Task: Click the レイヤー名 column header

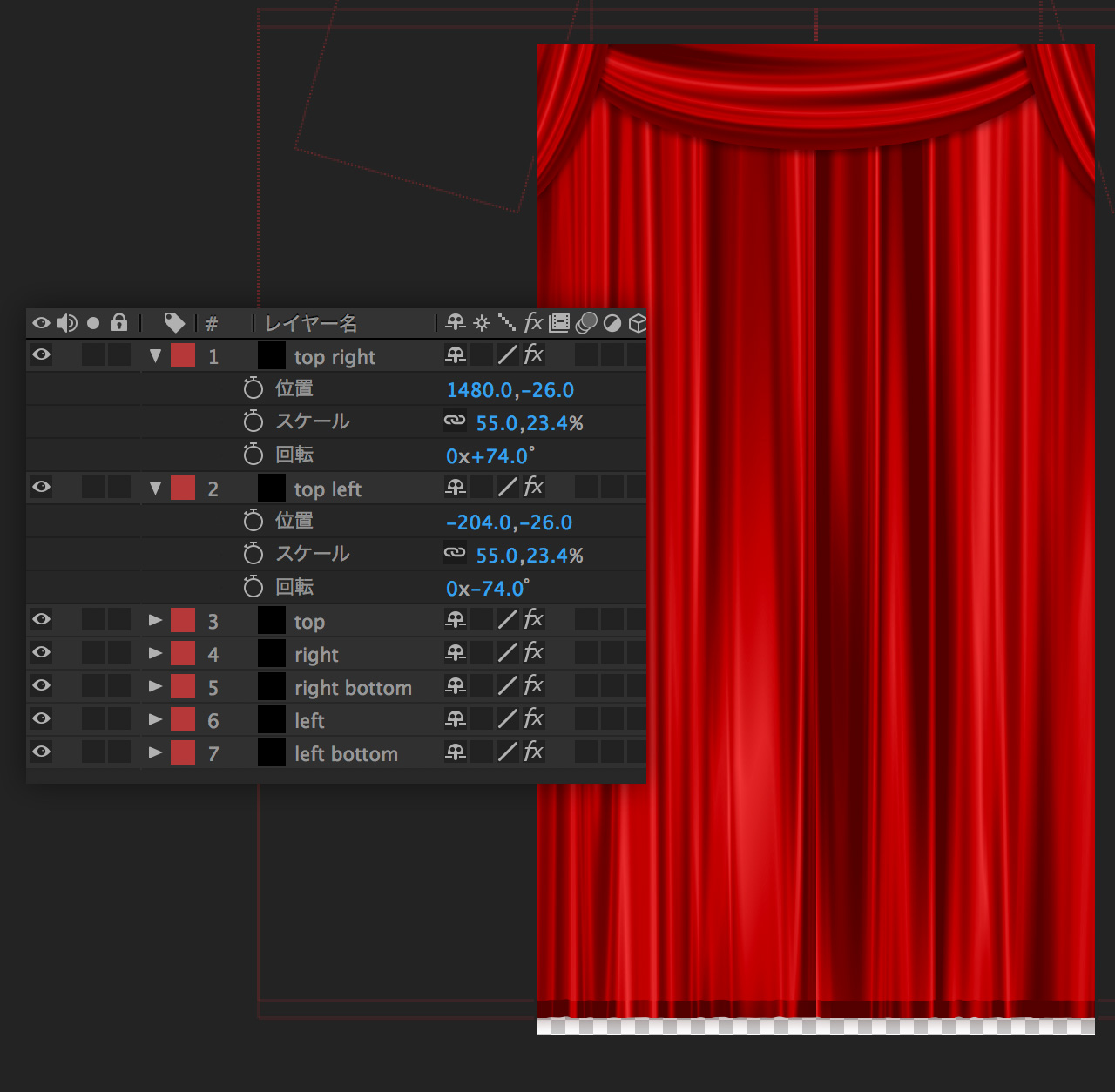Action: (x=311, y=324)
